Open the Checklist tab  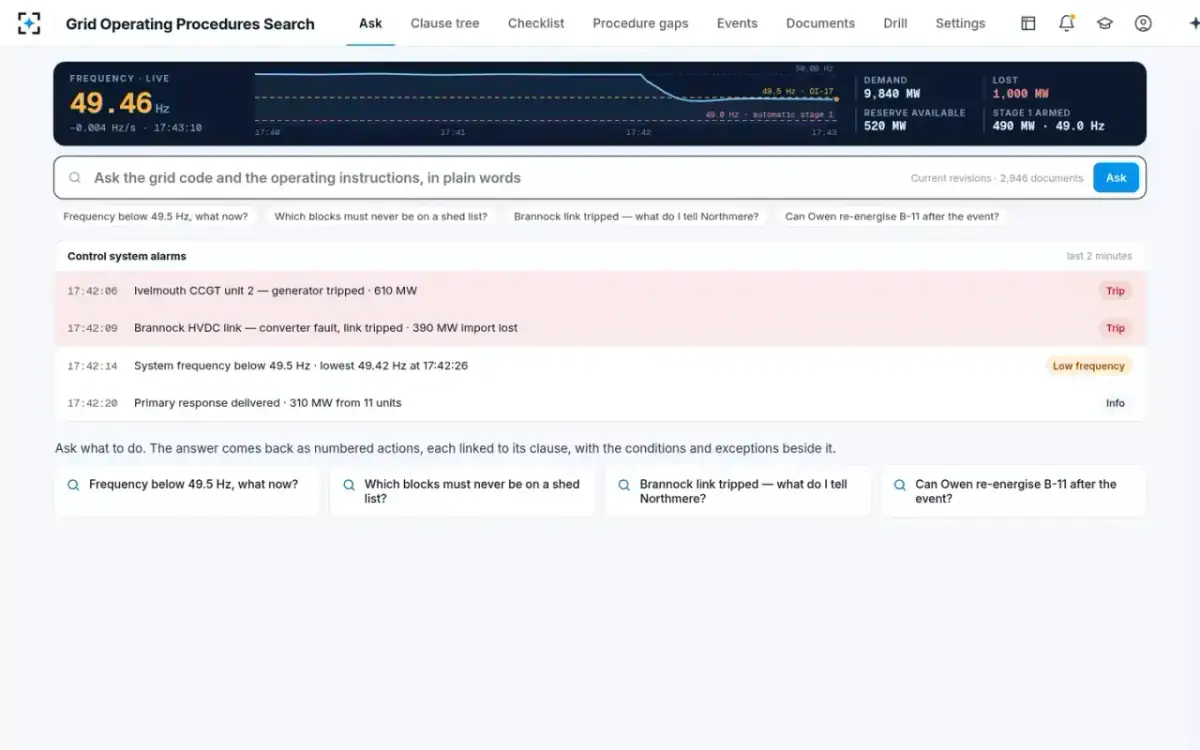click(x=536, y=23)
